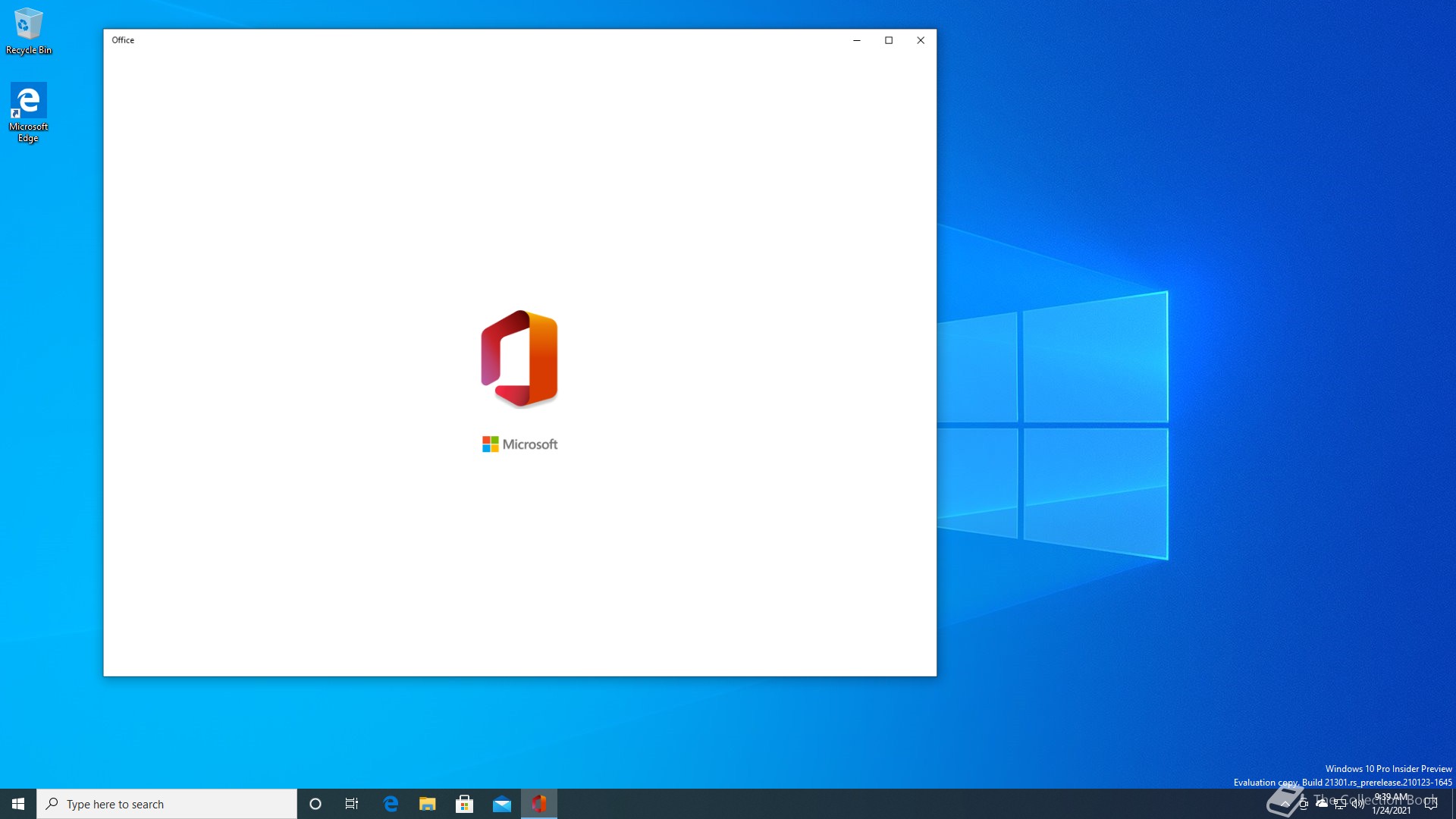Open Task View from the taskbar
1456x819 pixels.
352,804
